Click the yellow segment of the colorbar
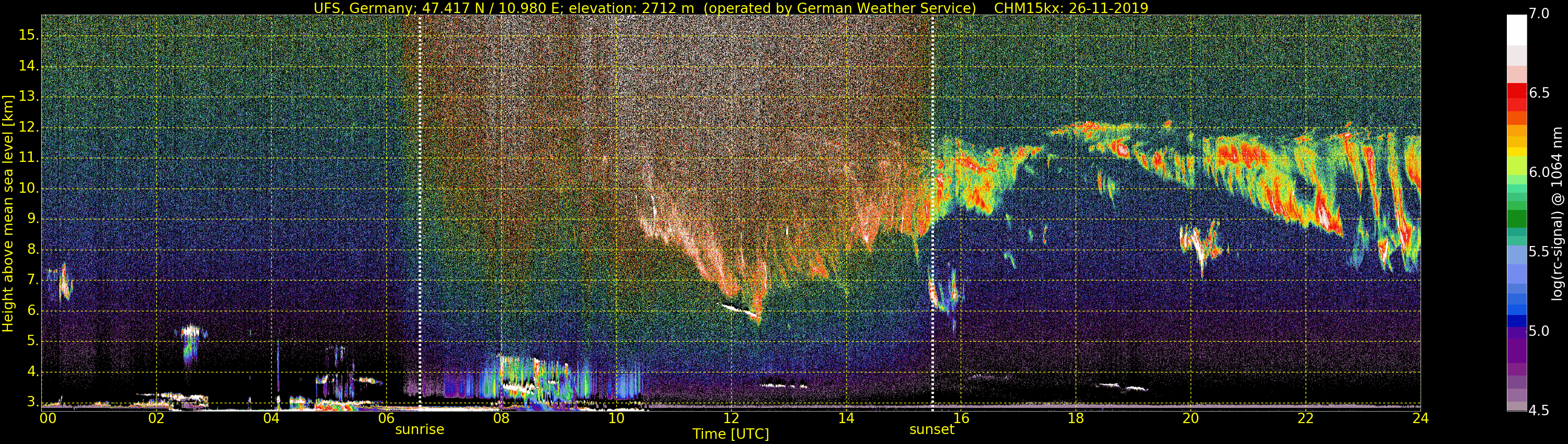1568x444 pixels. [1516, 151]
